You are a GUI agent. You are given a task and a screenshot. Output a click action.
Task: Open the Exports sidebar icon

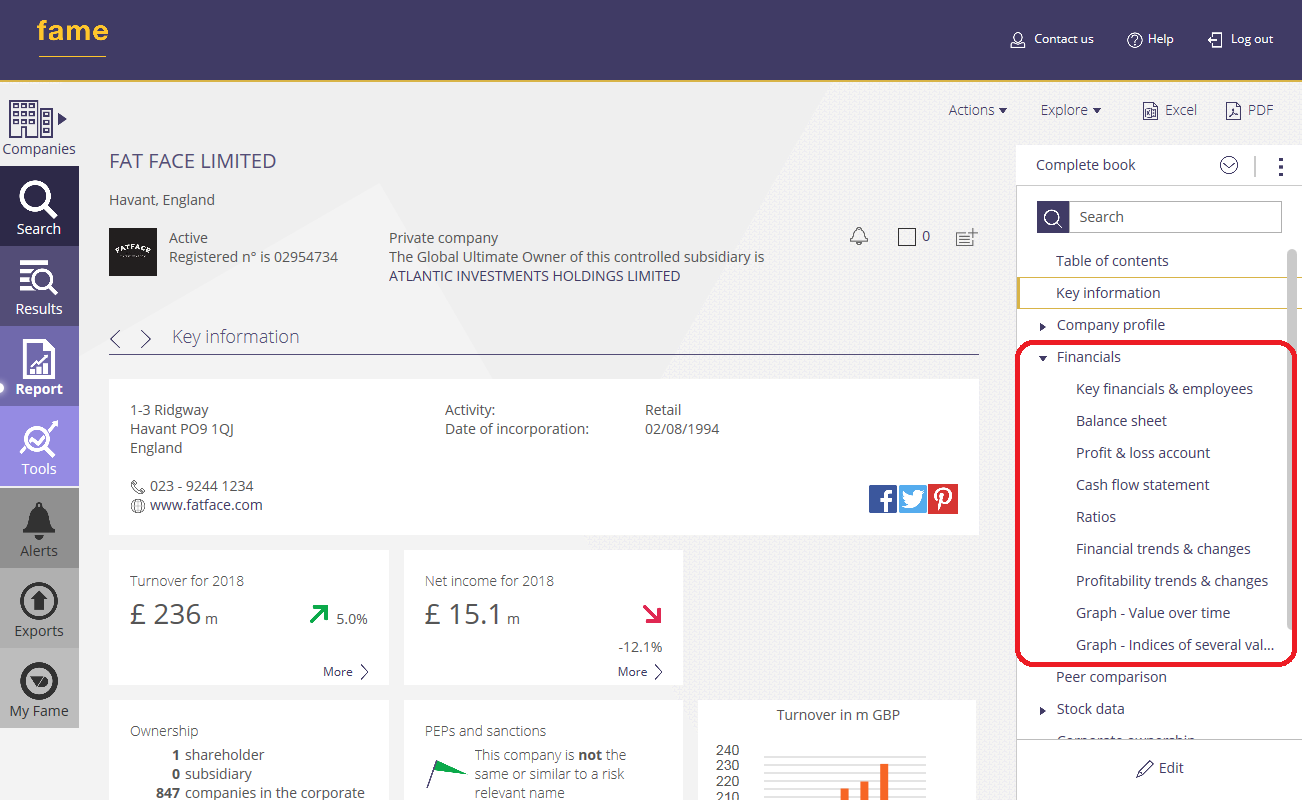click(39, 609)
